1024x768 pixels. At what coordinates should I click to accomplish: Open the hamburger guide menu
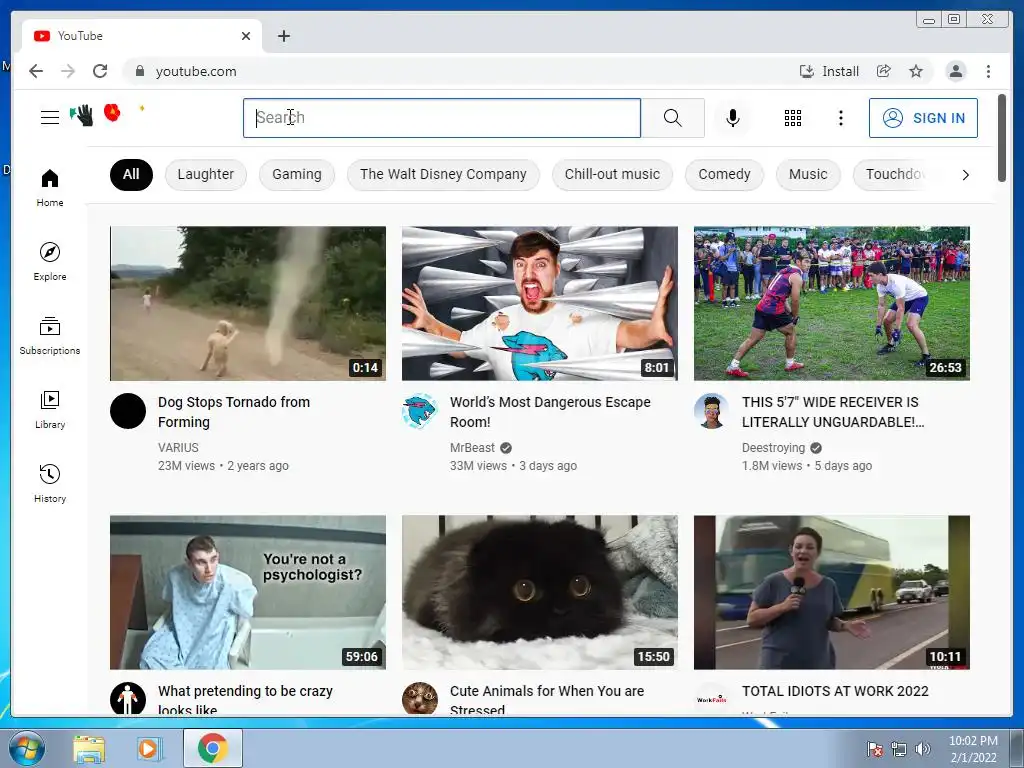[50, 118]
